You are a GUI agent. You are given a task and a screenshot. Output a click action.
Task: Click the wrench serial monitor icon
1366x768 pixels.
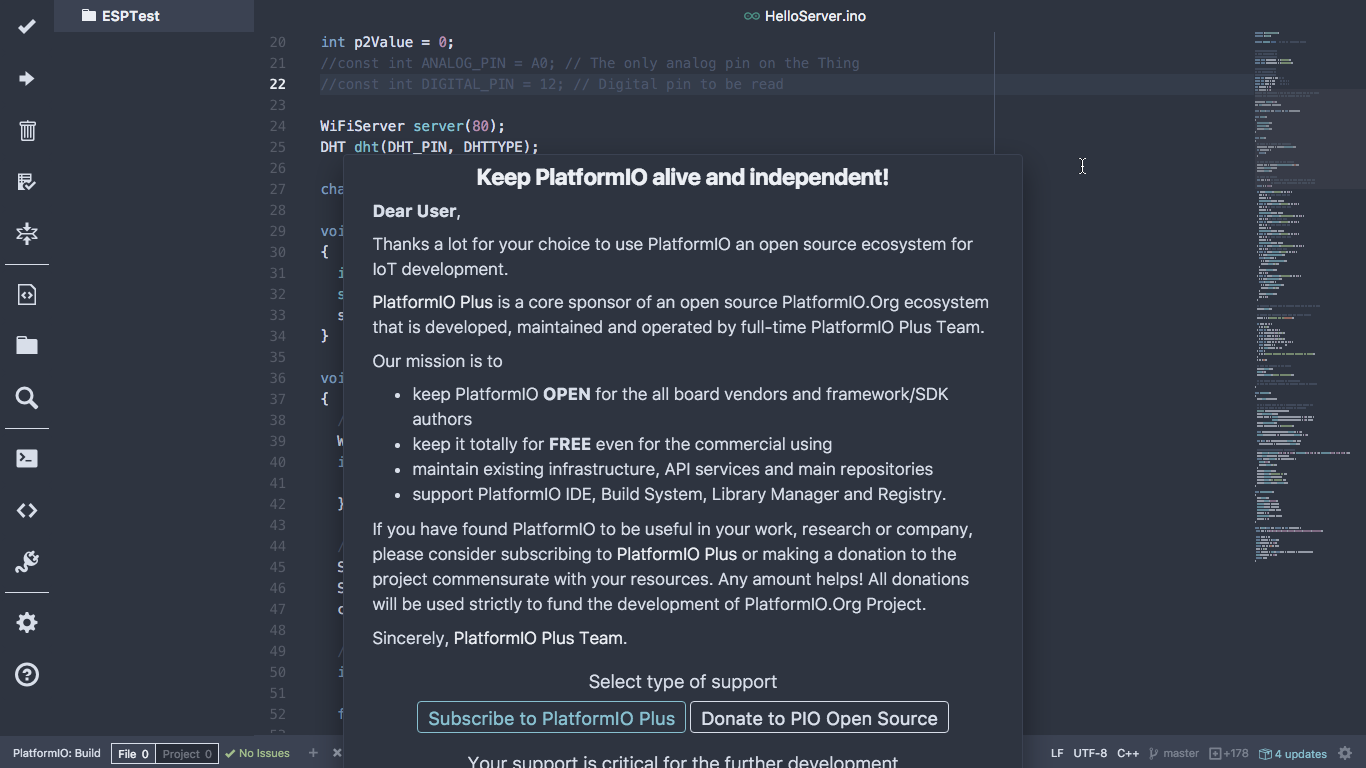[x=27, y=562]
